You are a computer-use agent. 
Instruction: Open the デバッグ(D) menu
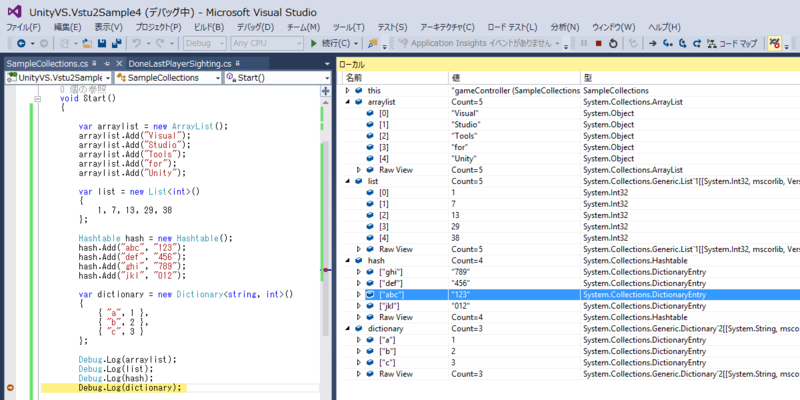tap(255, 28)
